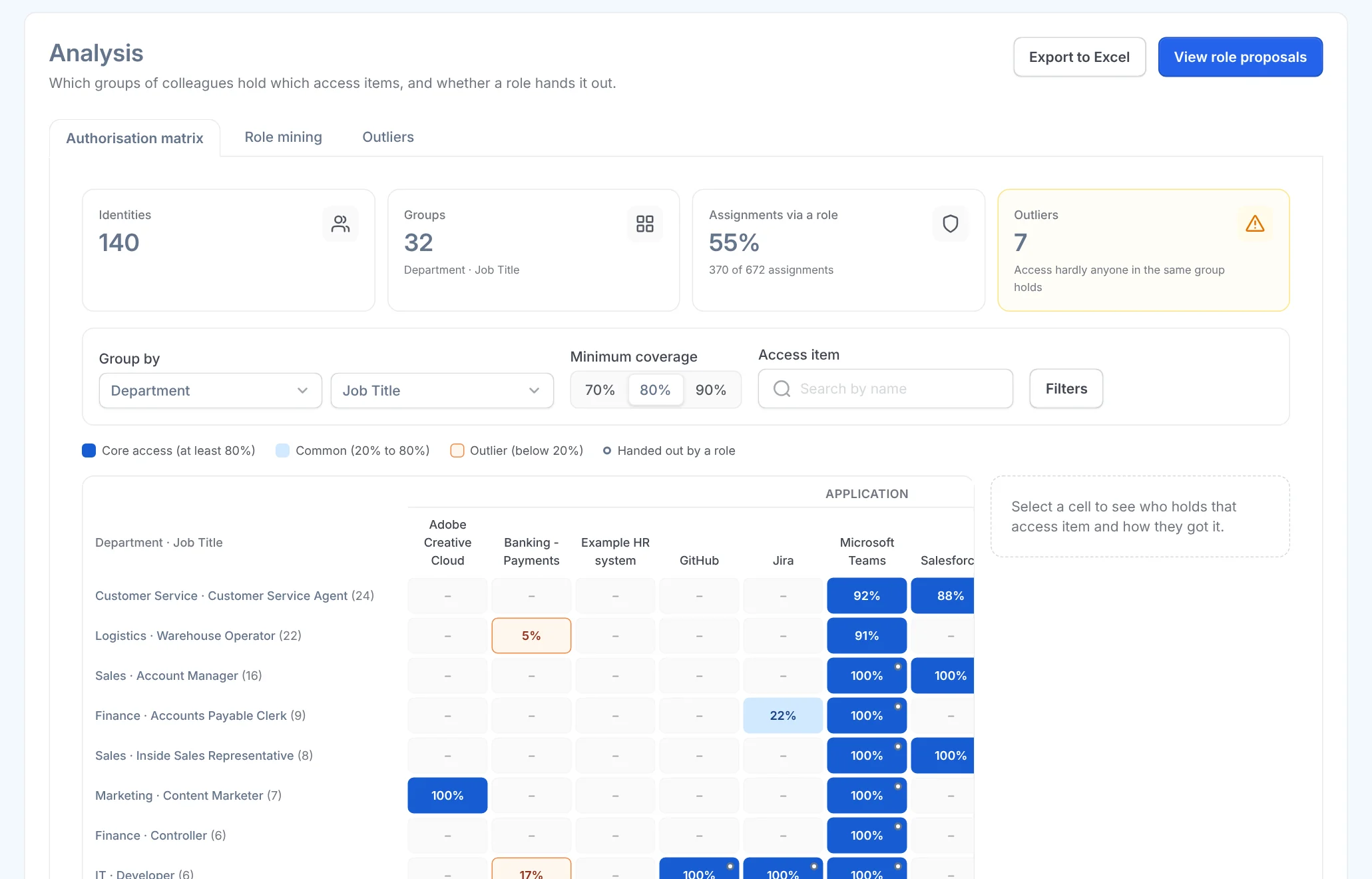Select the 100% Adobe Creative Cloud cell
1372x879 pixels.
[447, 796]
